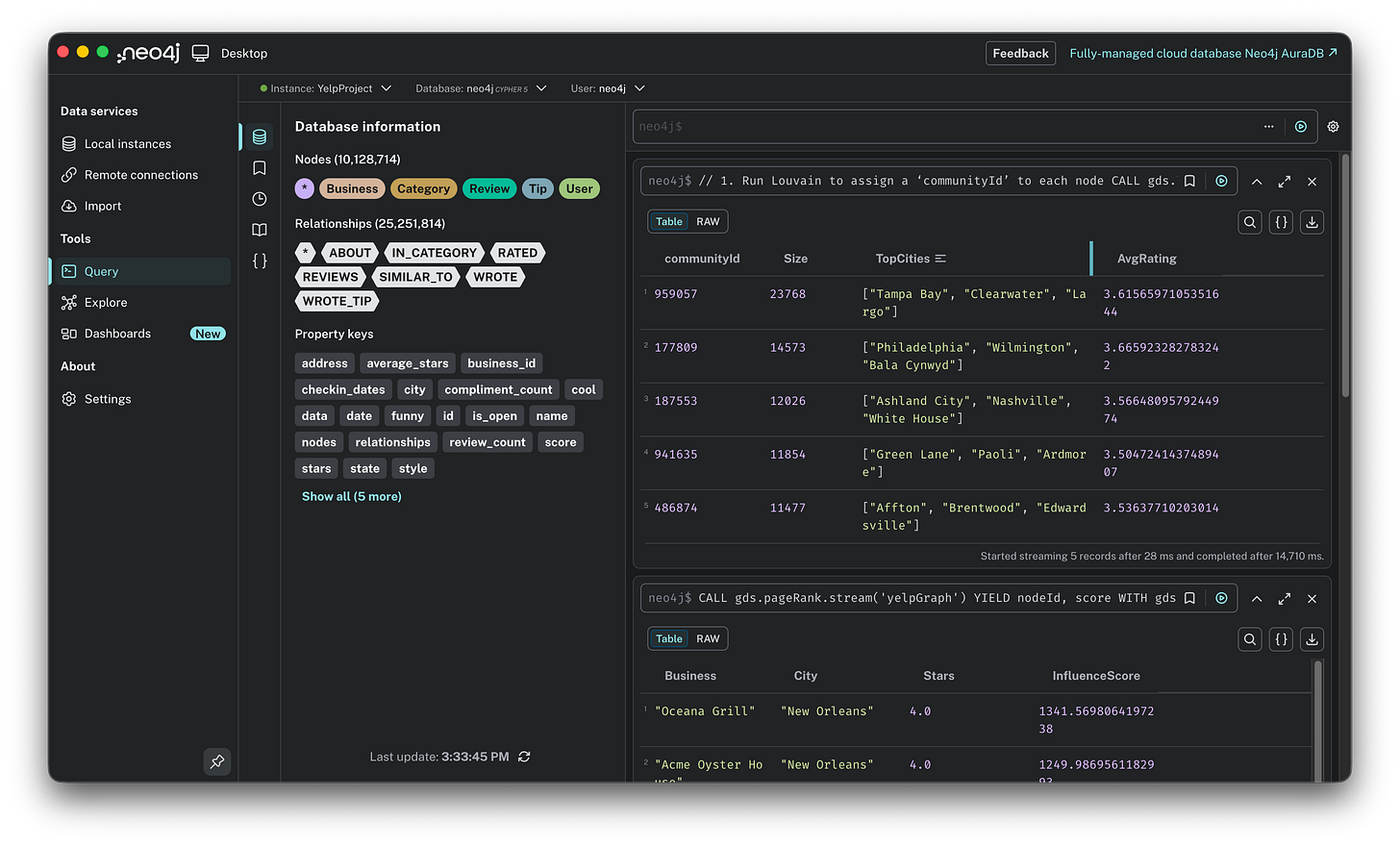Click the average_stars property key
The image size is (1400, 846).
tap(408, 363)
